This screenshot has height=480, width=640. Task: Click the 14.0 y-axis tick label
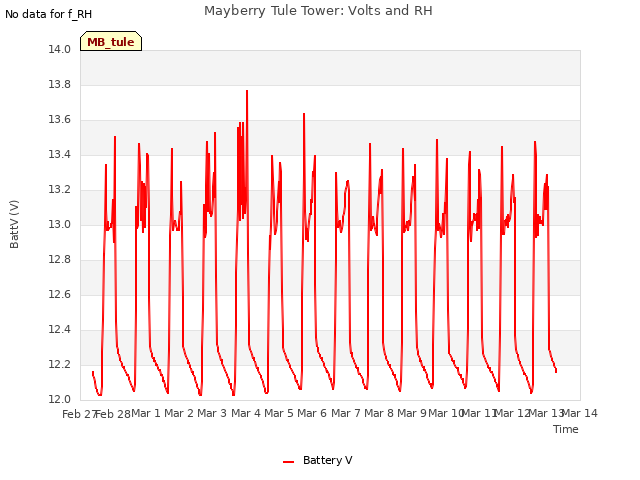pyautogui.click(x=60, y=49)
